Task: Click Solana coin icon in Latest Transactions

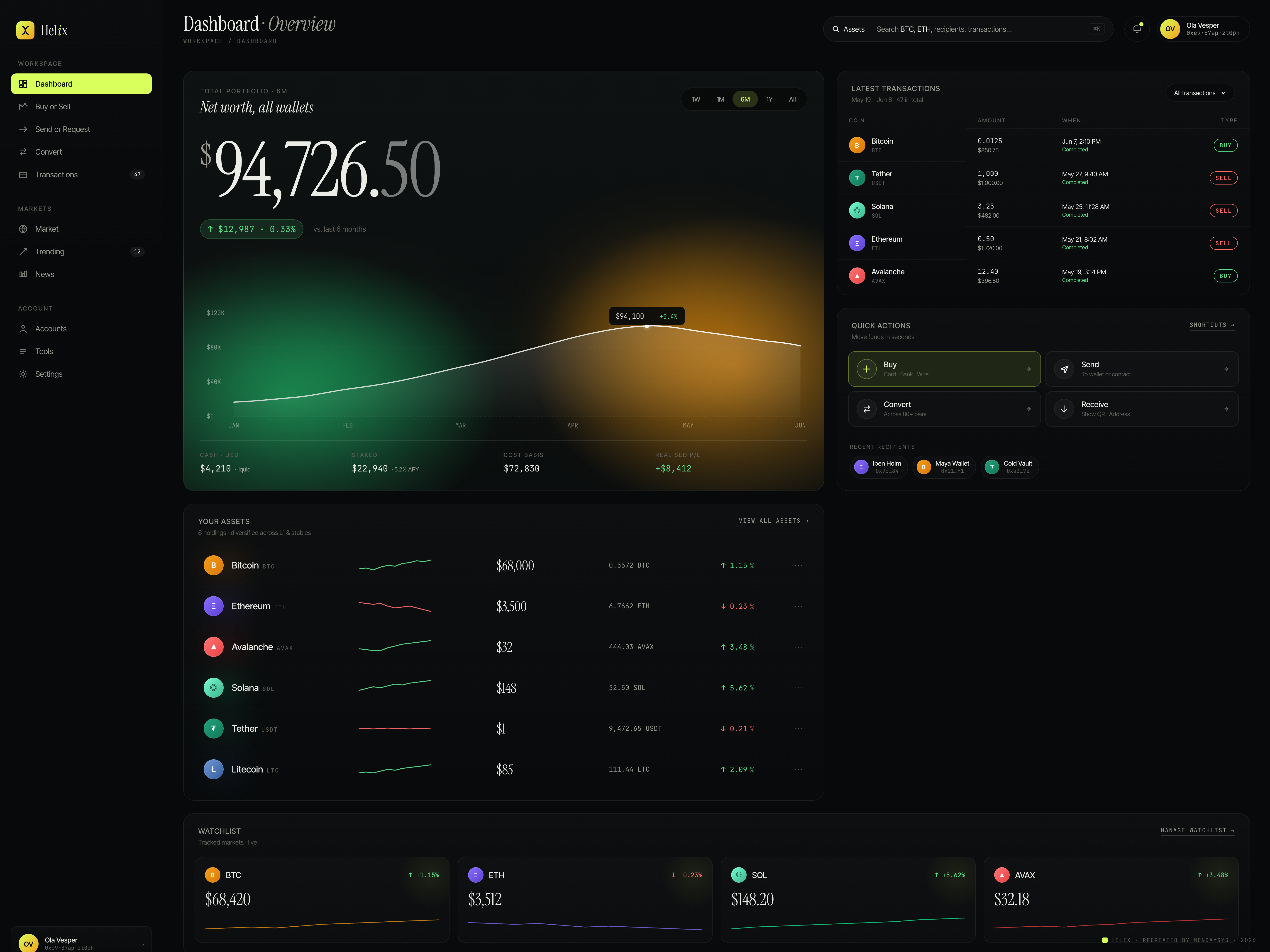Action: 857,211
